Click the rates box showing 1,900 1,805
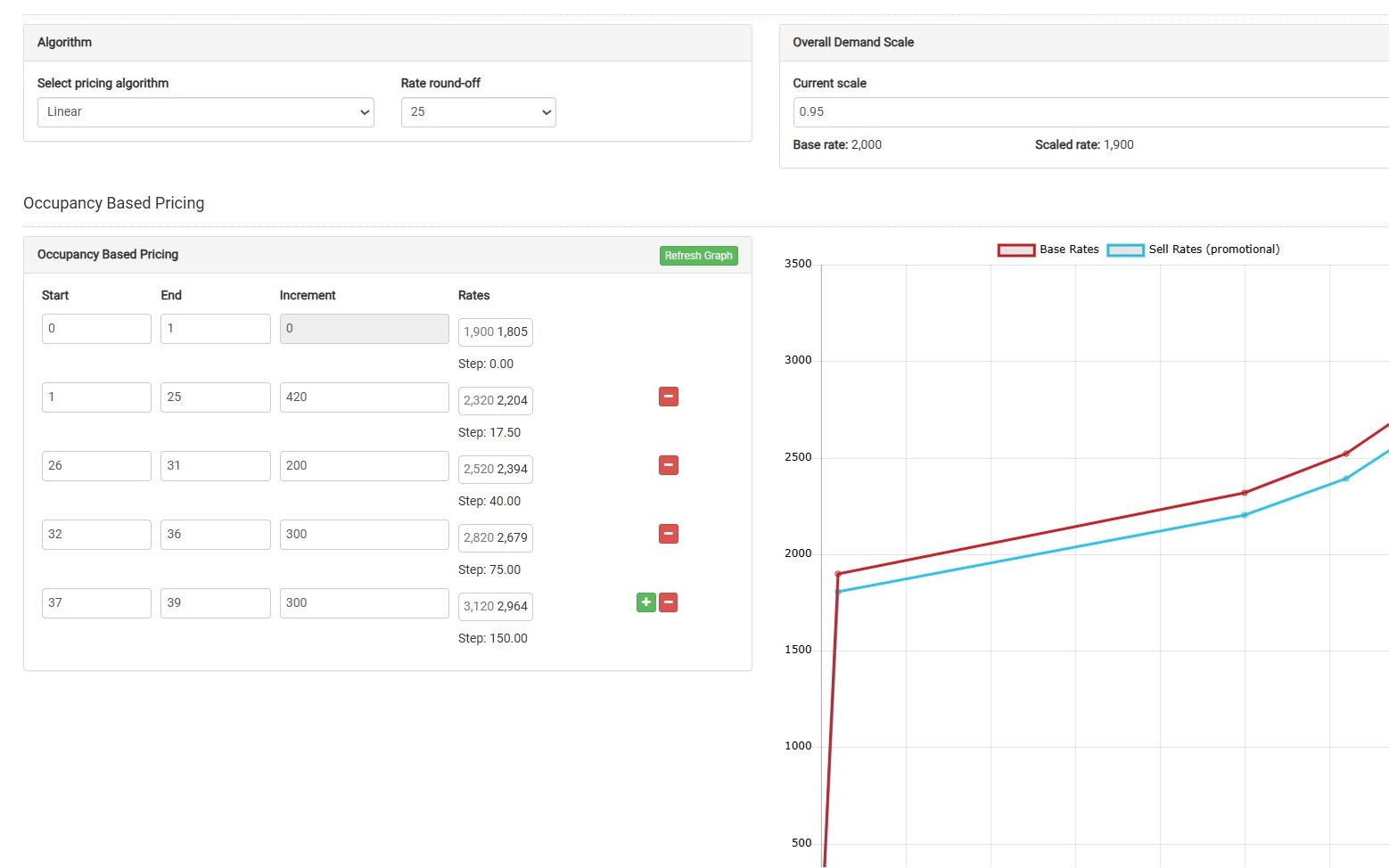Screen dimensions: 1389x868 click(x=496, y=332)
